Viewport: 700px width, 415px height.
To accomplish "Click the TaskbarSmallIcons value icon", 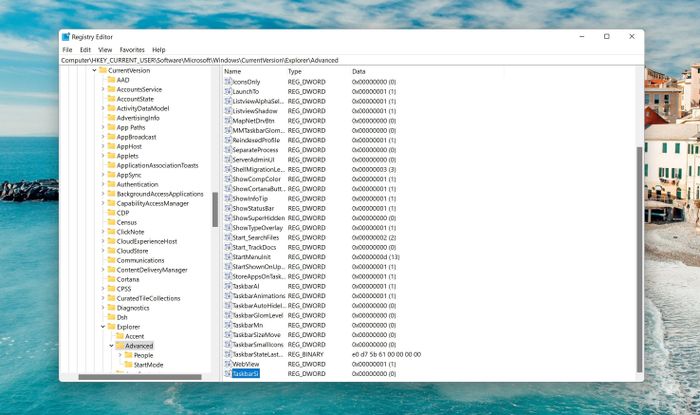I will point(228,344).
